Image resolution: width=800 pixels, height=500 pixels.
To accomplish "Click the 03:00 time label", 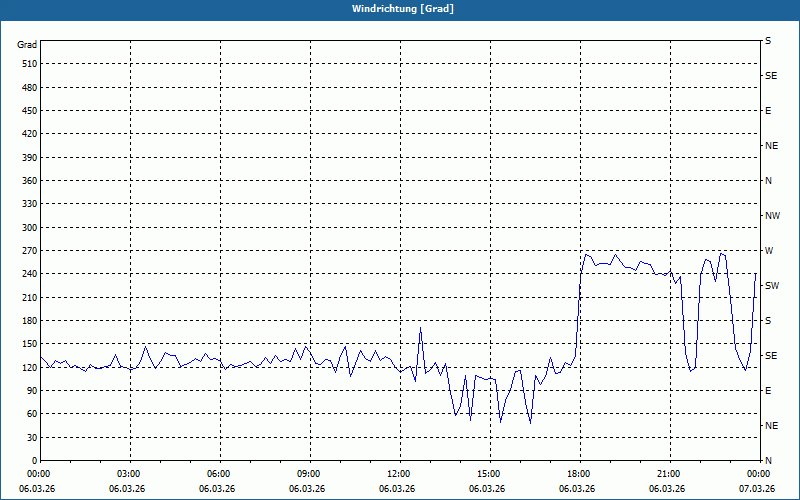I will click(131, 474).
